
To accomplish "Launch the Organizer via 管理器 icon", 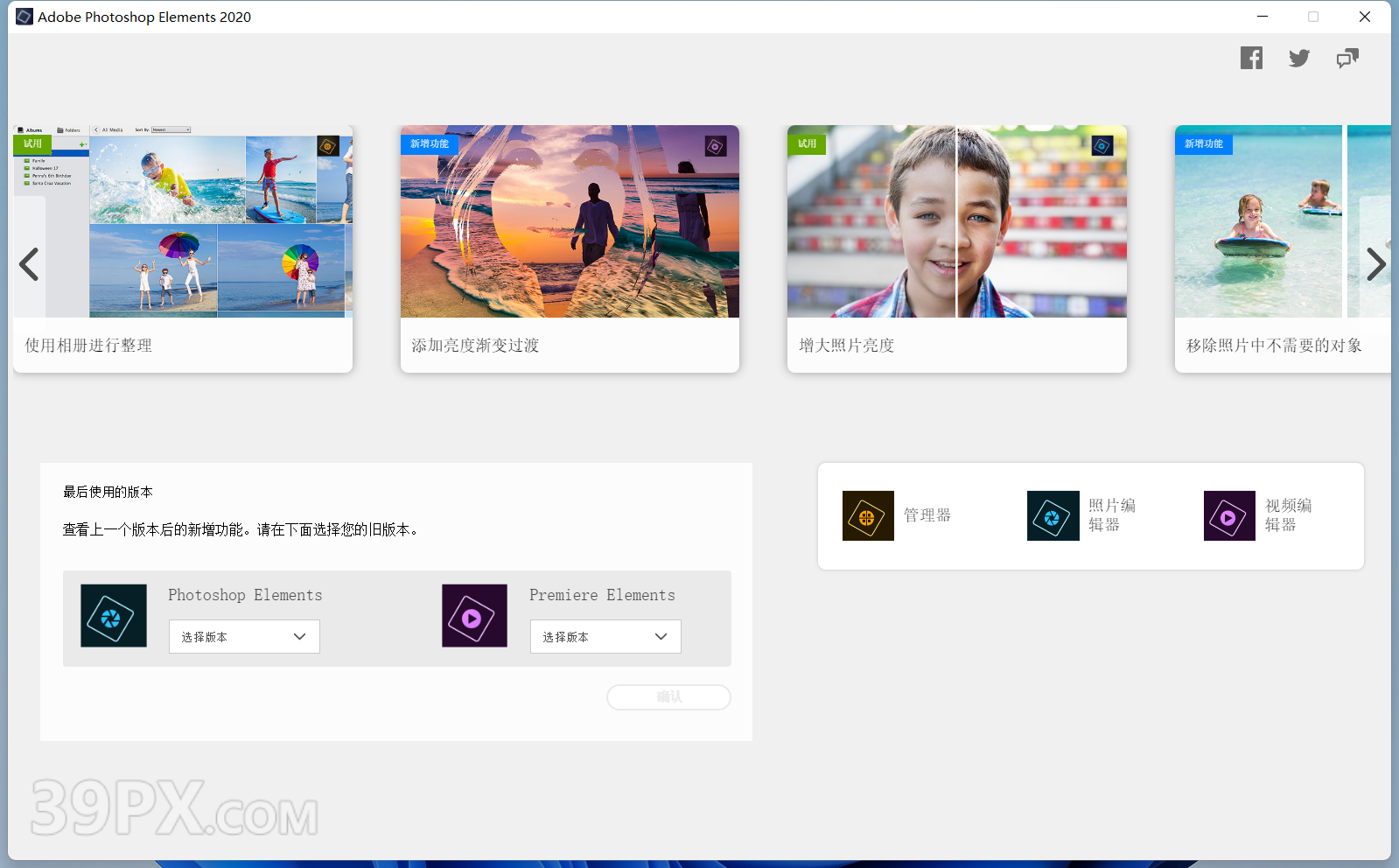I will [868, 515].
